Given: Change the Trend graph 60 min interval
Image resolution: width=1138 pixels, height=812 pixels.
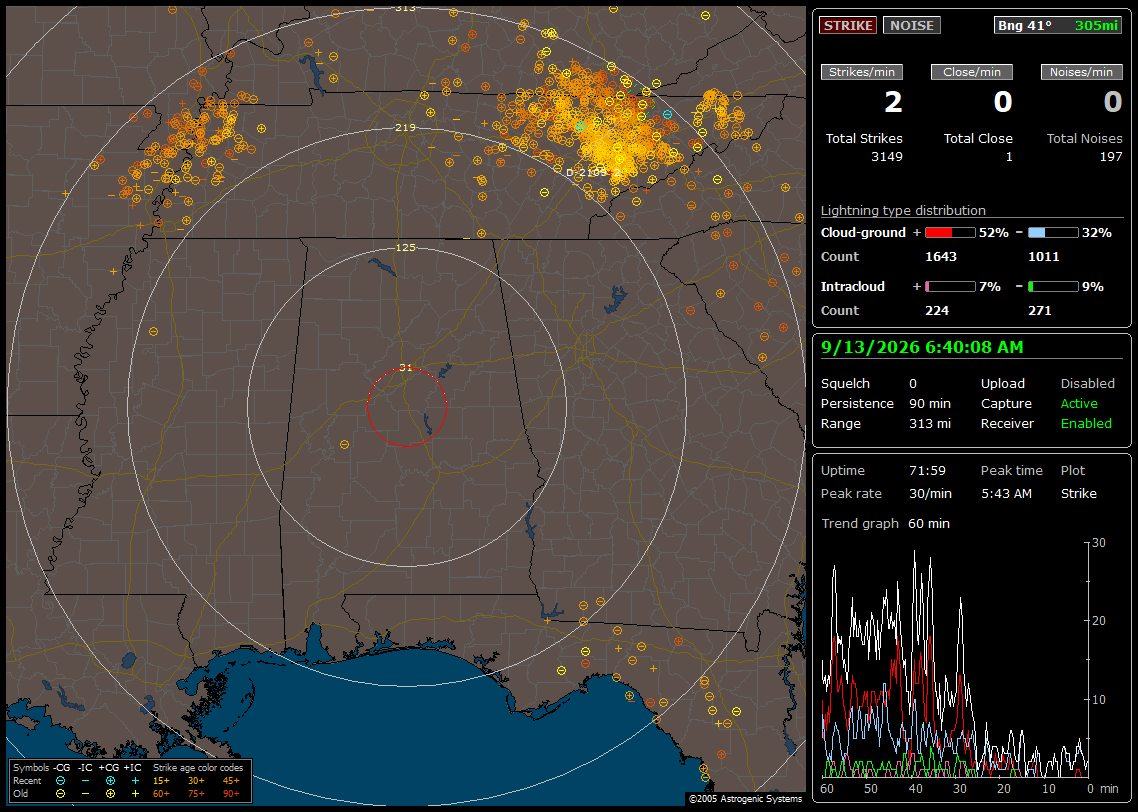Looking at the screenshot, I should 929,523.
